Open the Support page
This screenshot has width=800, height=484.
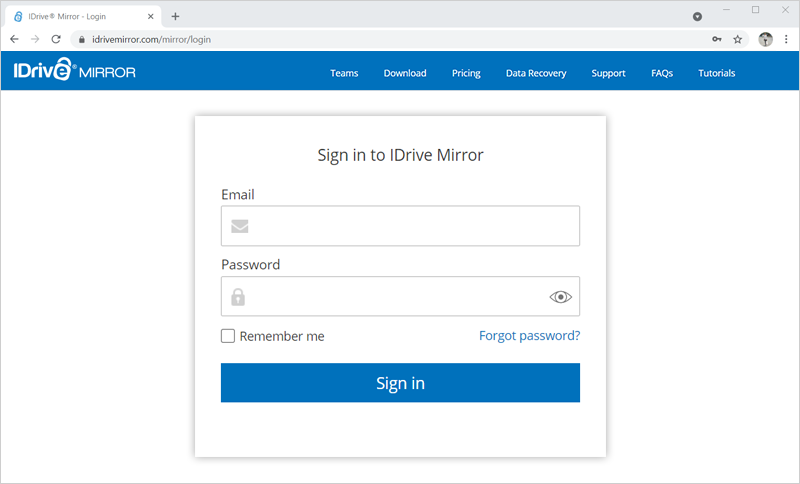608,73
